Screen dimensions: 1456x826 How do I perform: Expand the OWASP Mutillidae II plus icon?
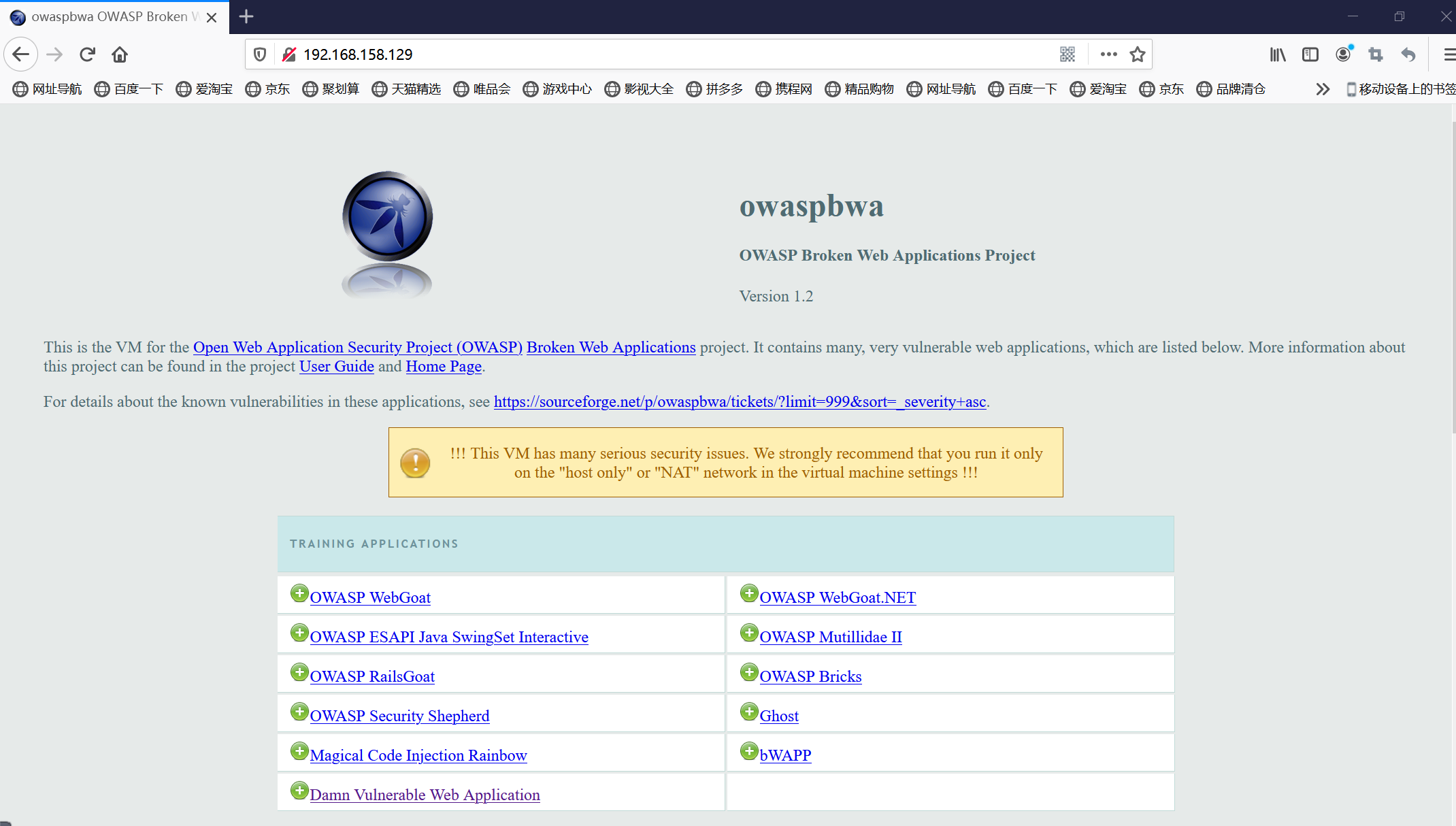749,633
